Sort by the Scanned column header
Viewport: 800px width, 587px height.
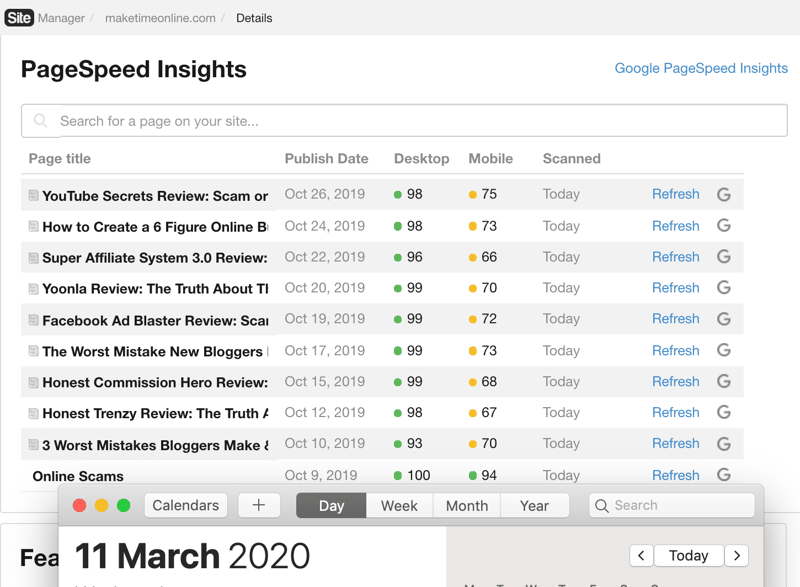tap(571, 159)
